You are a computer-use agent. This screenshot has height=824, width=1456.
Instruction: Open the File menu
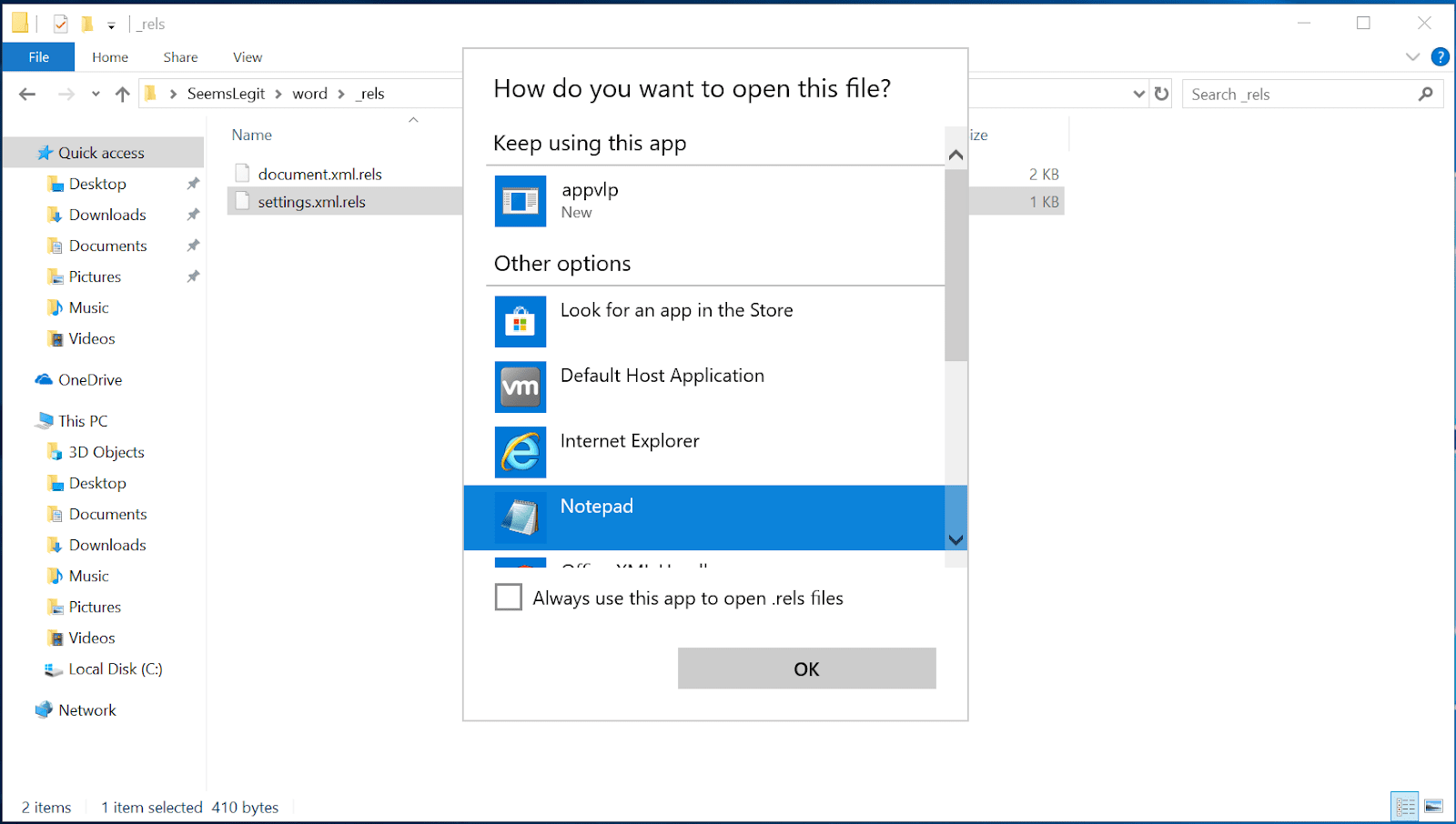click(x=38, y=56)
